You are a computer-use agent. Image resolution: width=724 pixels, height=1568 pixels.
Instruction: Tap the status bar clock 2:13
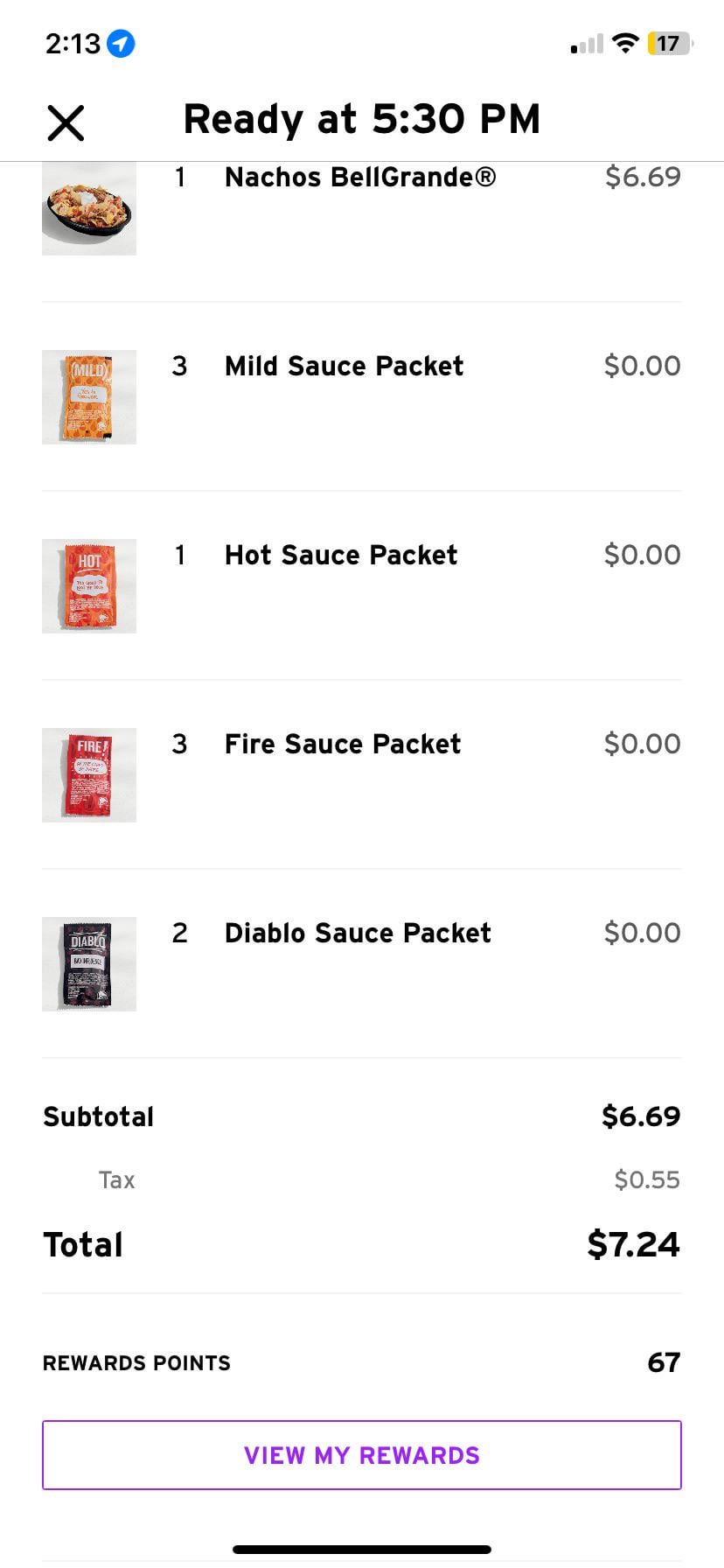tap(73, 43)
